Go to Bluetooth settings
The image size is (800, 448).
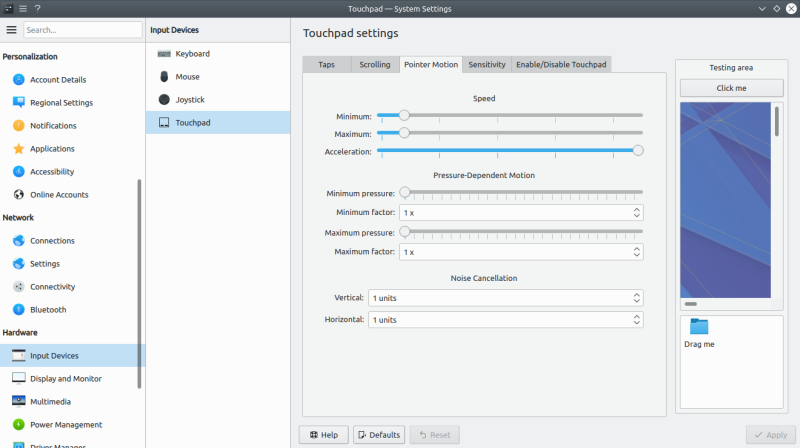48,310
